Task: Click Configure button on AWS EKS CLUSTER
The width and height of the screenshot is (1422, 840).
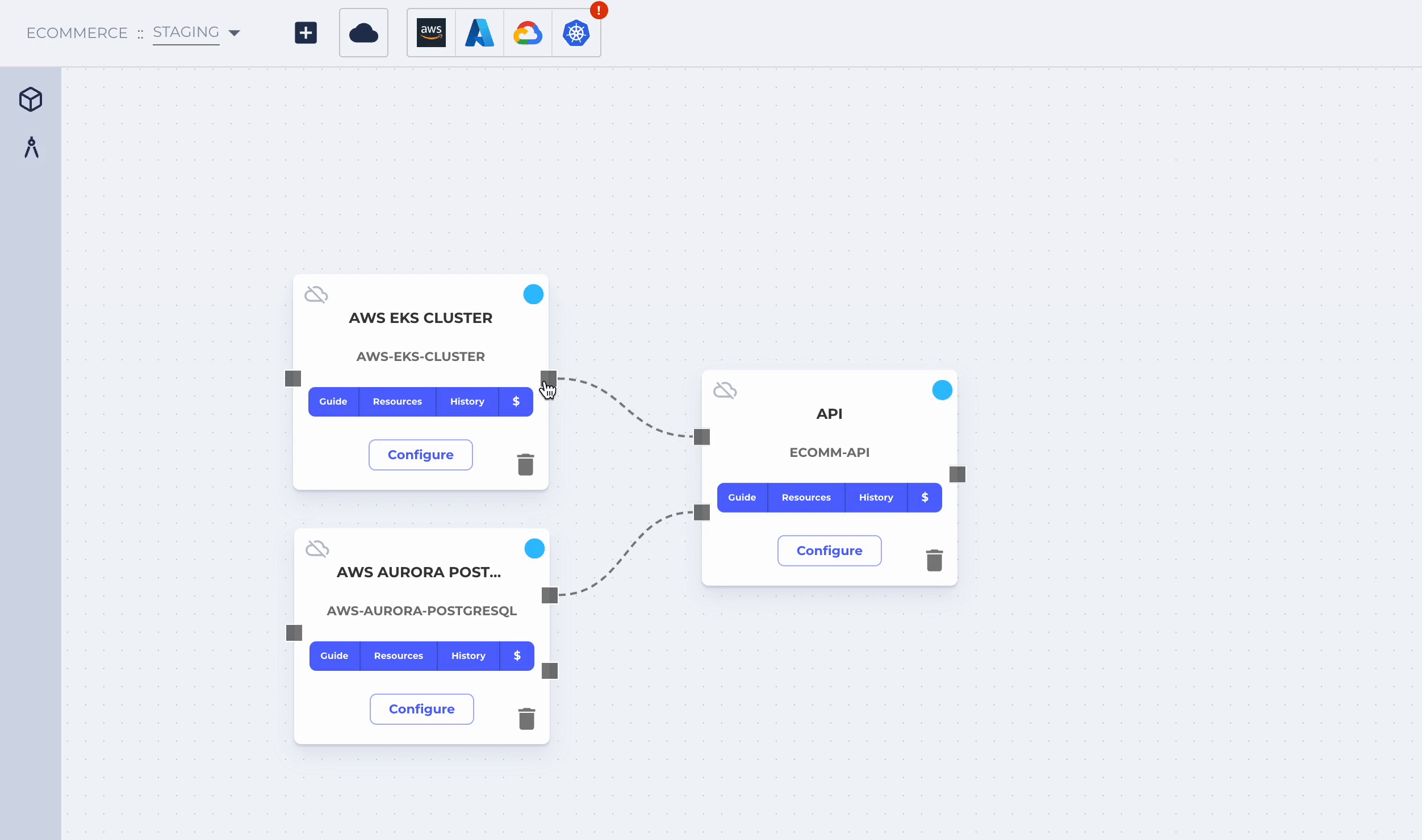Action: (420, 454)
